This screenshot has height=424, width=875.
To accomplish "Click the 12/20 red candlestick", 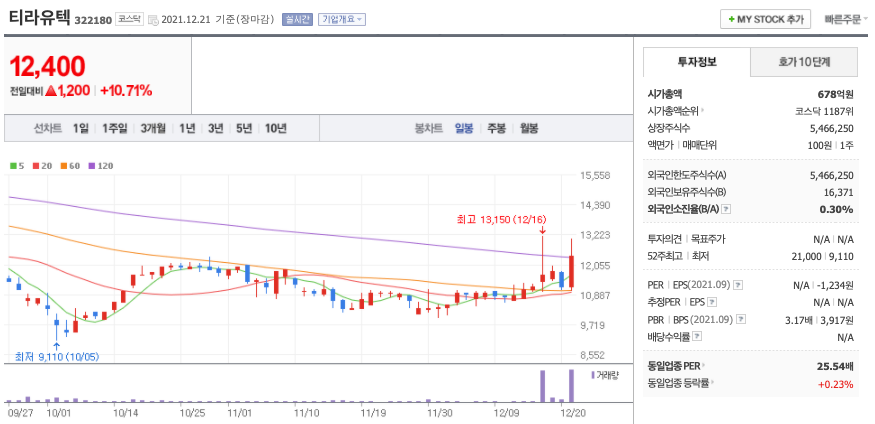I will click(571, 270).
